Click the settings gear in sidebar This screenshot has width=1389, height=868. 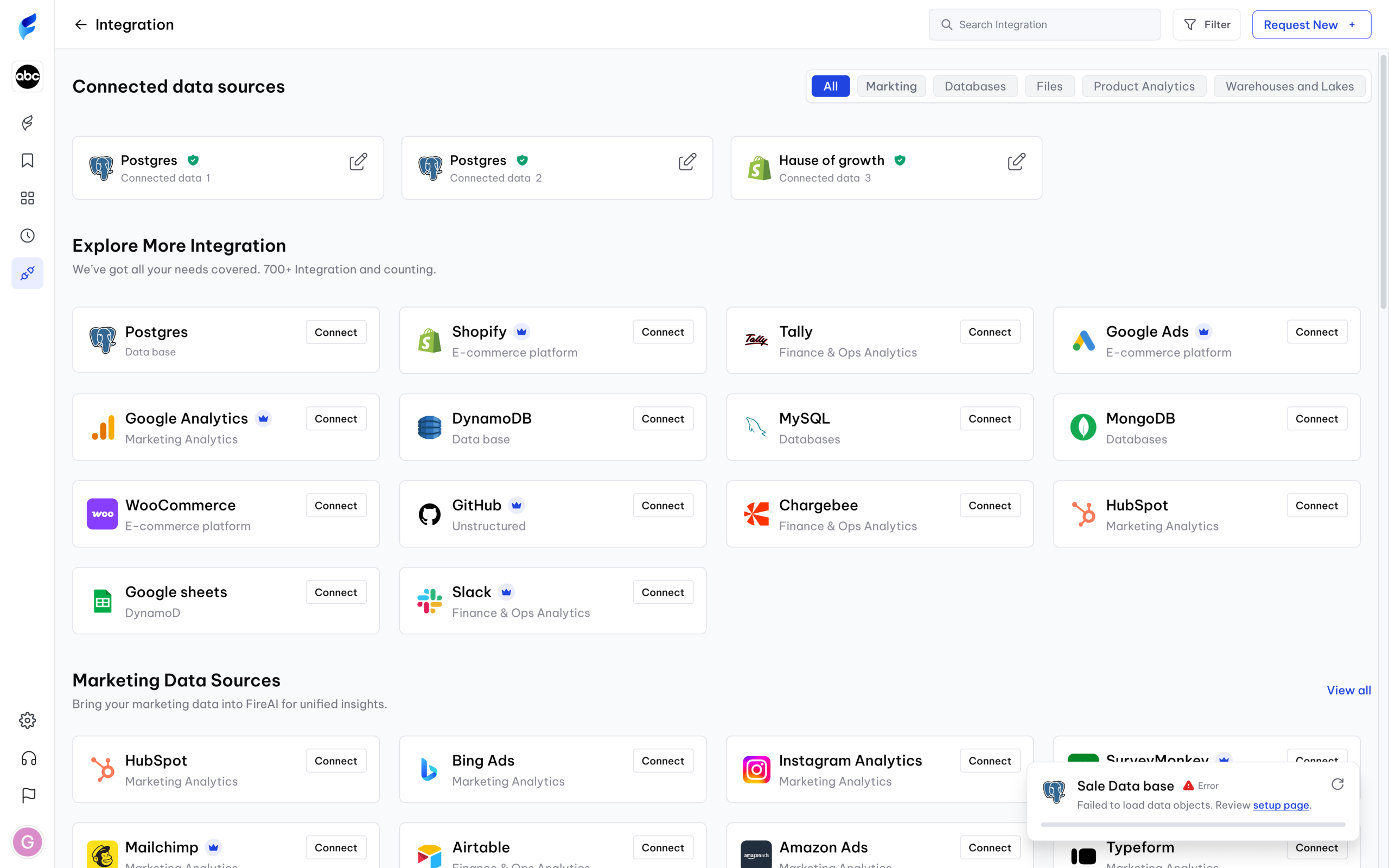(28, 720)
